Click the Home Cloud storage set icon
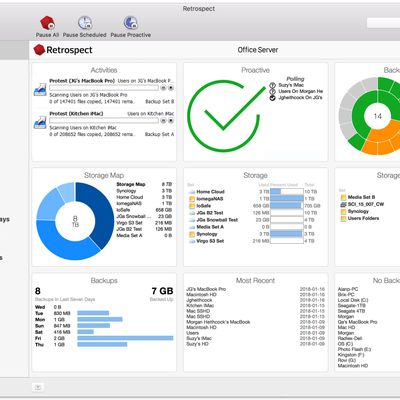400x400 pixels. coord(192,192)
